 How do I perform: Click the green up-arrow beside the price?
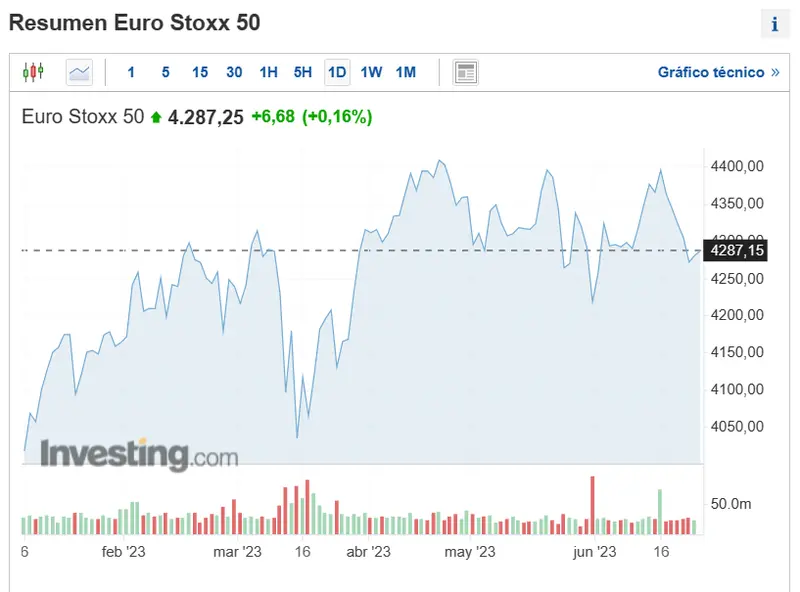155,117
